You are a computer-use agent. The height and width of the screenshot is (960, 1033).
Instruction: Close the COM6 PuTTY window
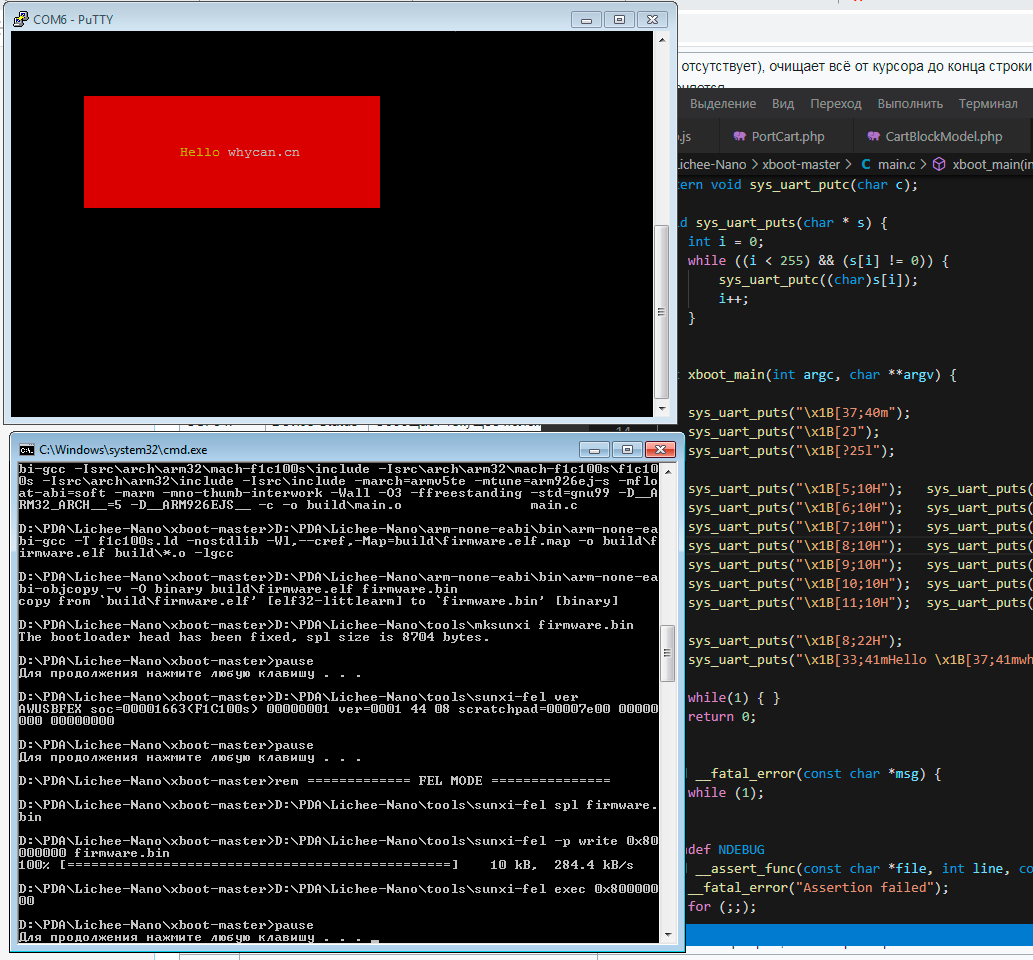(652, 20)
